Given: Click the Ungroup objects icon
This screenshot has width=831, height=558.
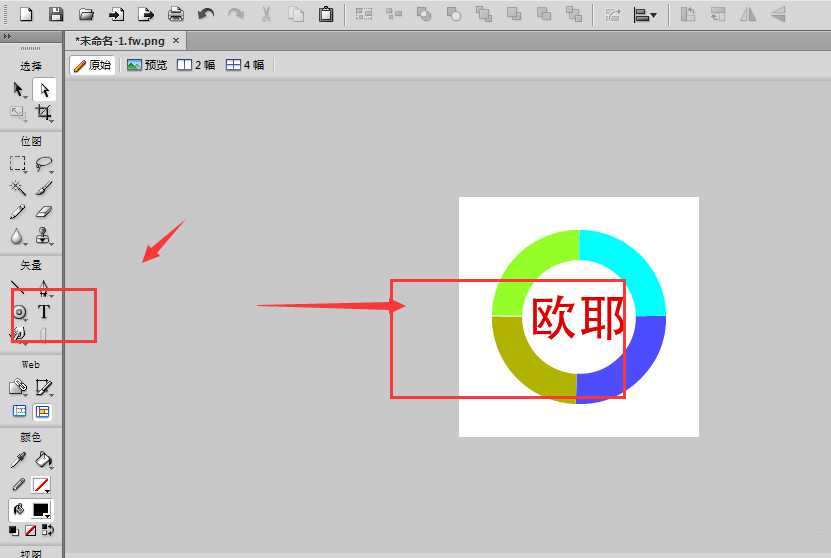Looking at the screenshot, I should click(394, 14).
